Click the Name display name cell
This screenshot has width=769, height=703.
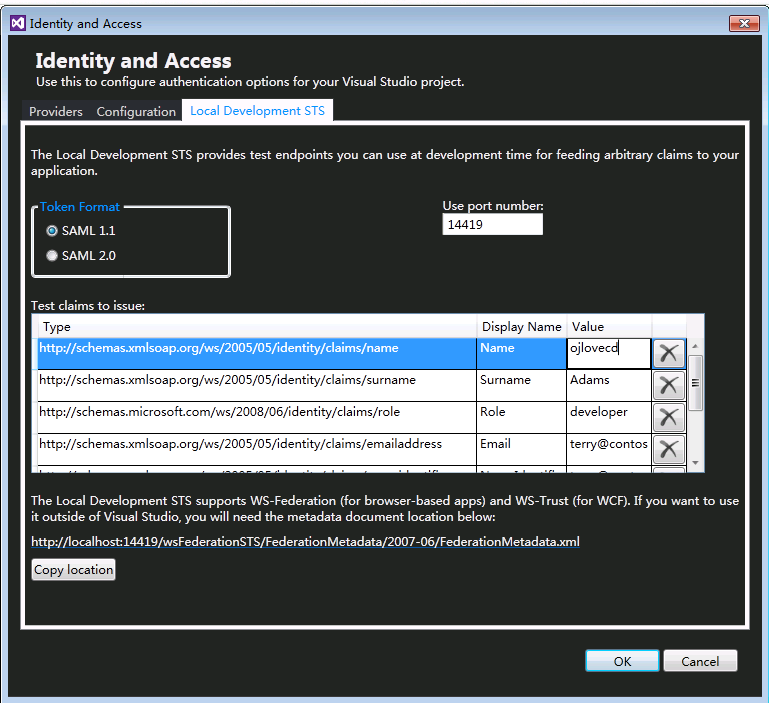coord(521,353)
